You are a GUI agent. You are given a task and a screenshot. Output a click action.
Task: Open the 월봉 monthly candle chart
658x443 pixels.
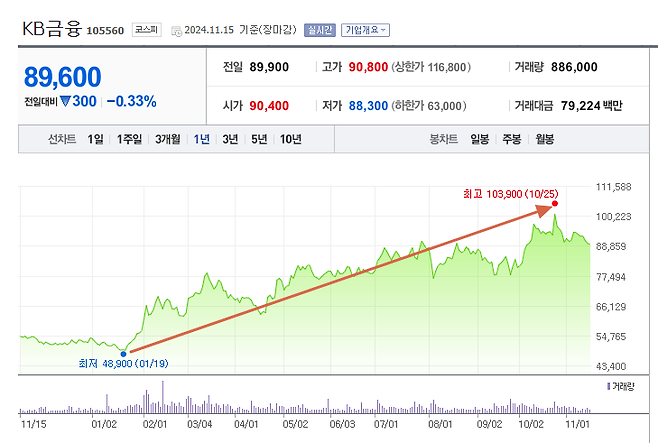tap(544, 139)
